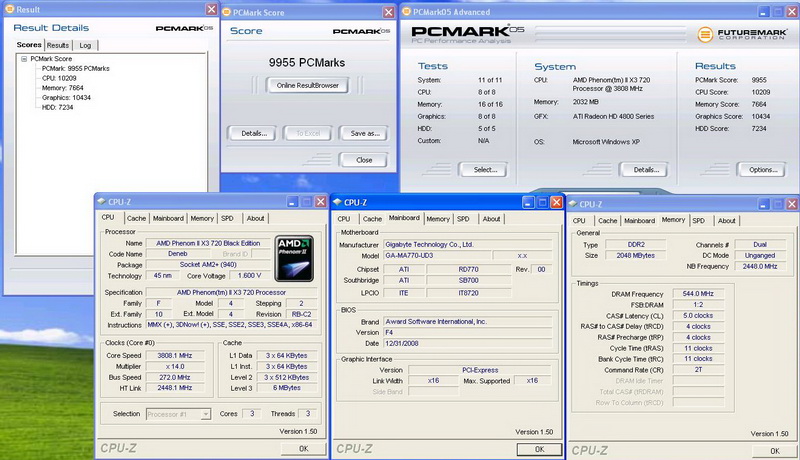This screenshot has height=460, width=800.
Task: Click the Core Speed 3808.1 MHz field
Action: [174, 355]
